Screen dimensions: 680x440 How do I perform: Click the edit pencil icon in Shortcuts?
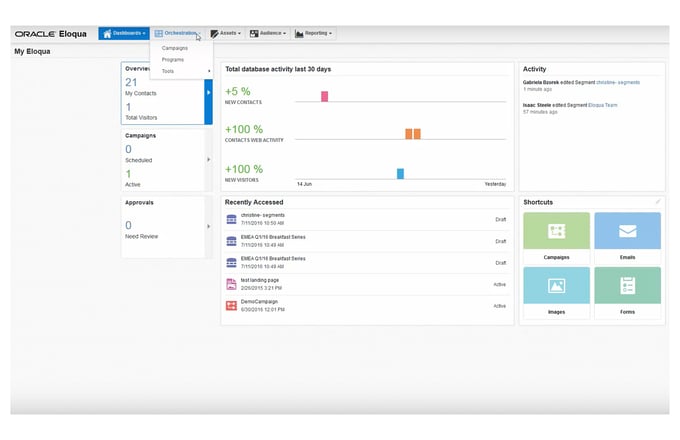[x=657, y=202]
